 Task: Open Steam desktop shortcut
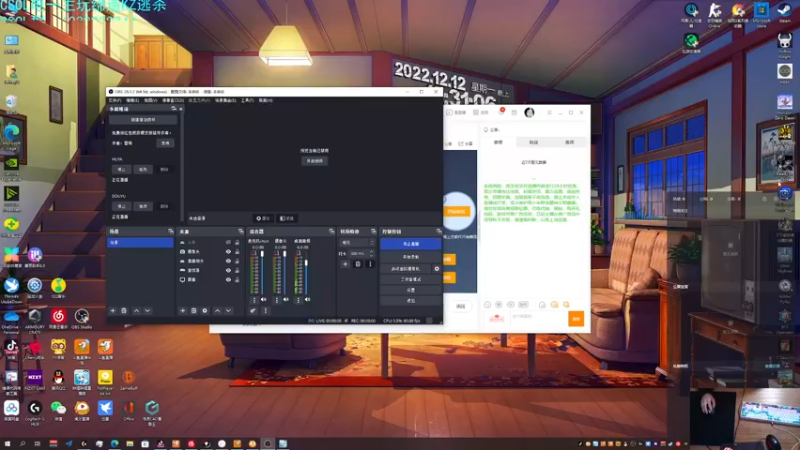pos(784,13)
